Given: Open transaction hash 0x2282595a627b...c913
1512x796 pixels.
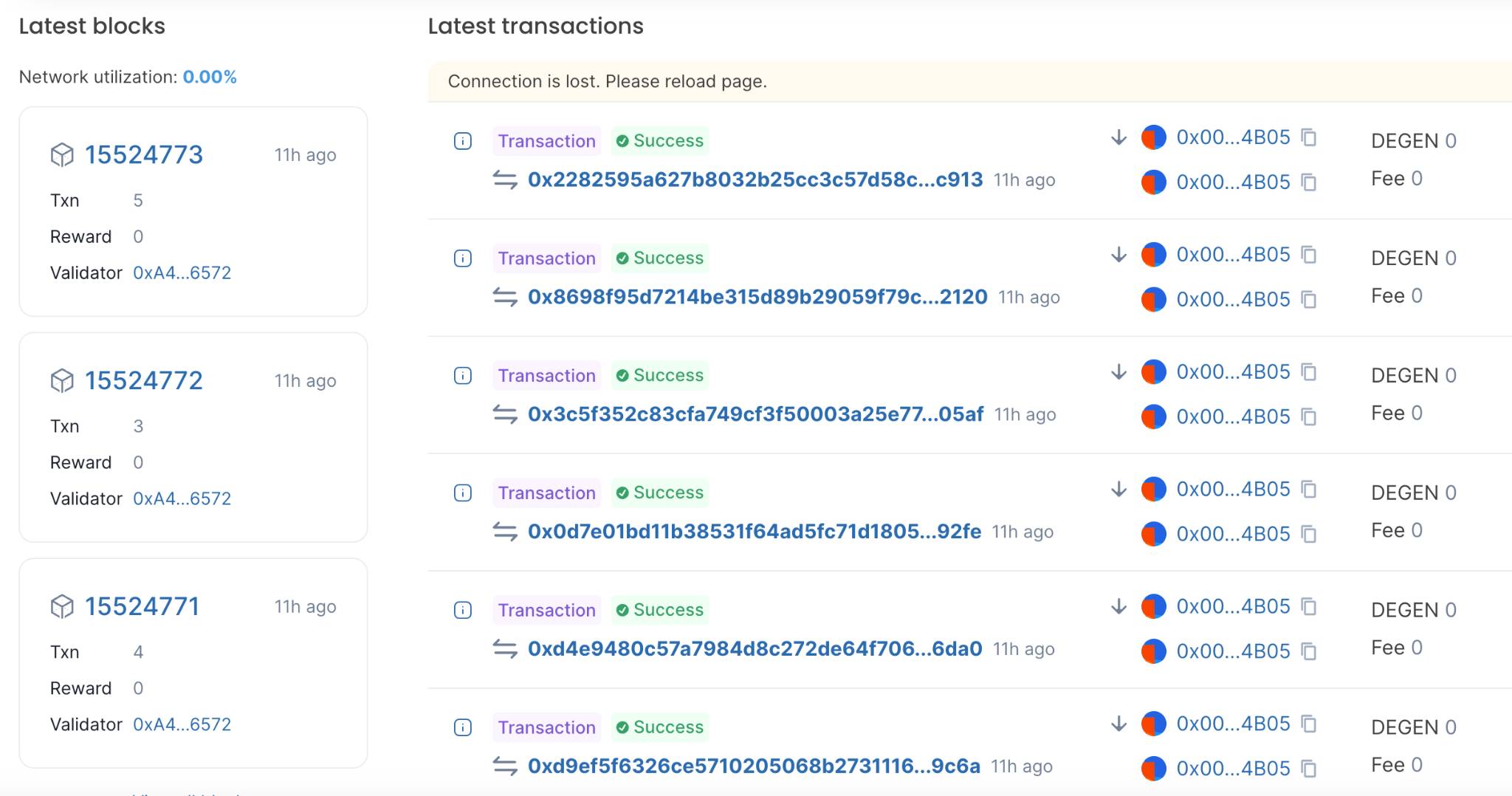Looking at the screenshot, I should [x=755, y=180].
